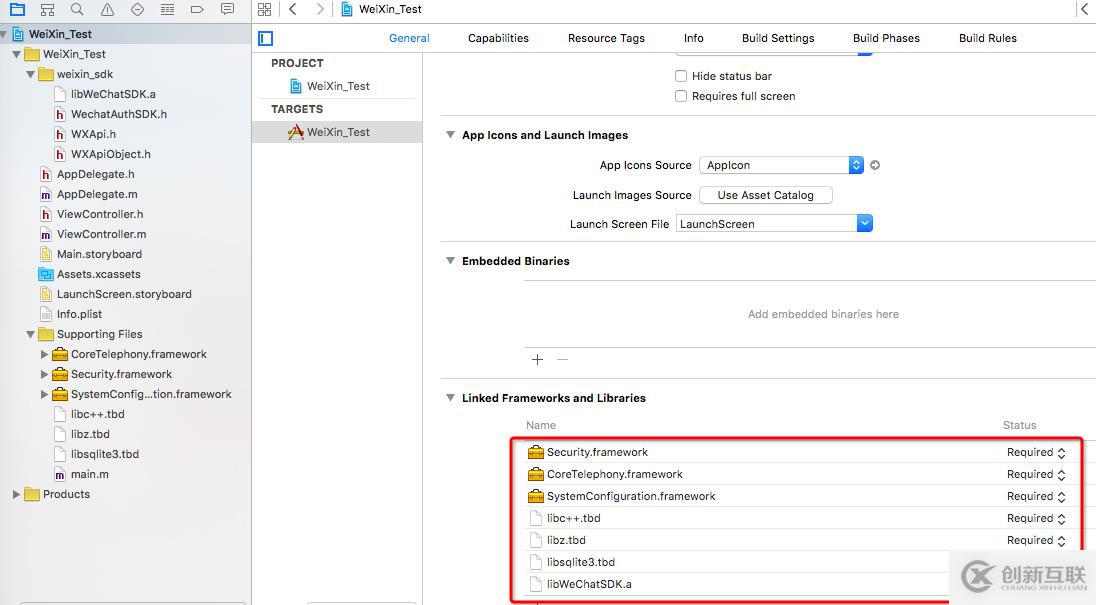Viewport: 1096px width, 605px height.
Task: Open the Launch Screen File combo box
Action: point(774,224)
